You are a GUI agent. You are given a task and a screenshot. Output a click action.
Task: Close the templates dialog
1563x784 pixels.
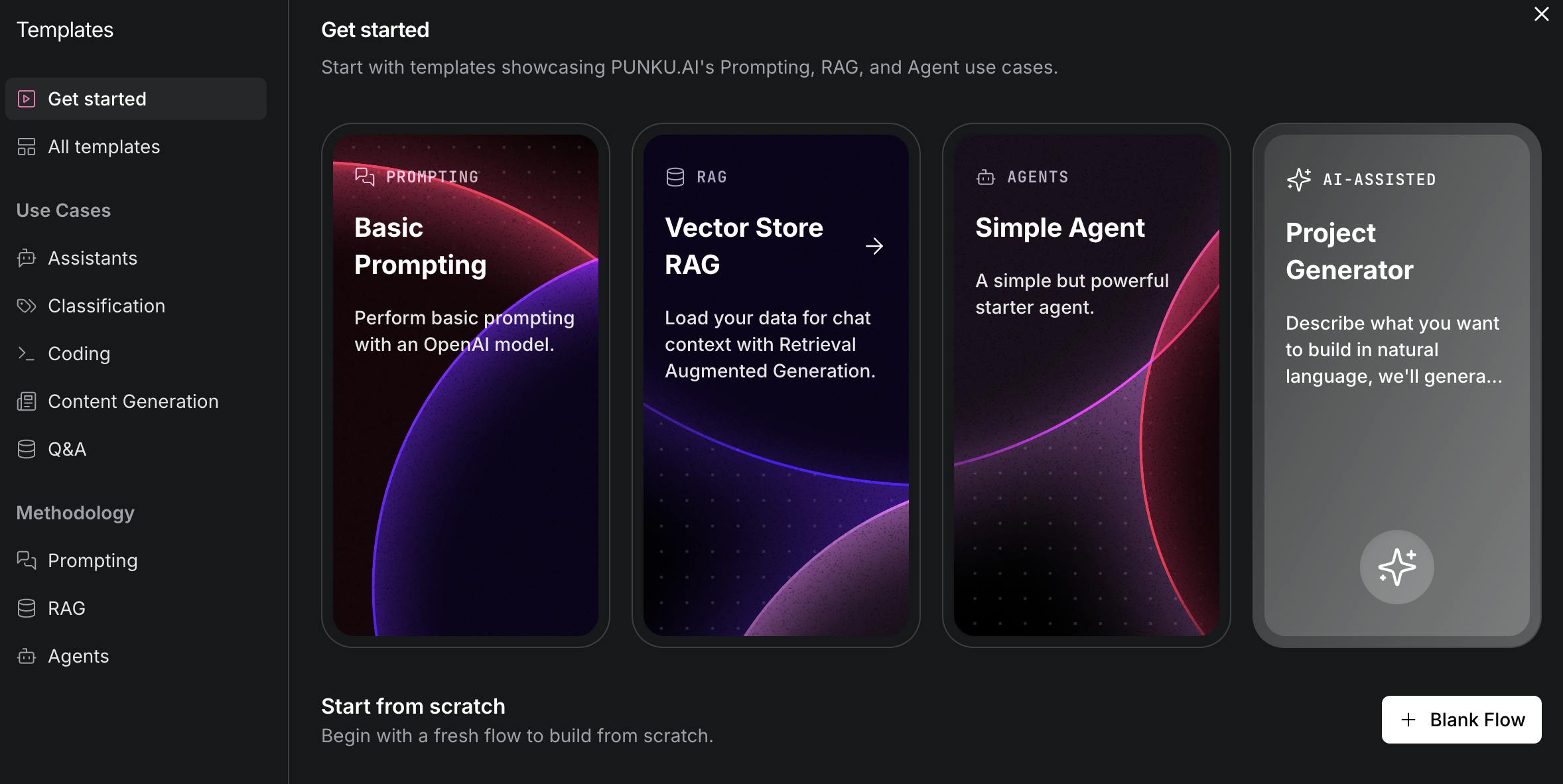coord(1541,14)
